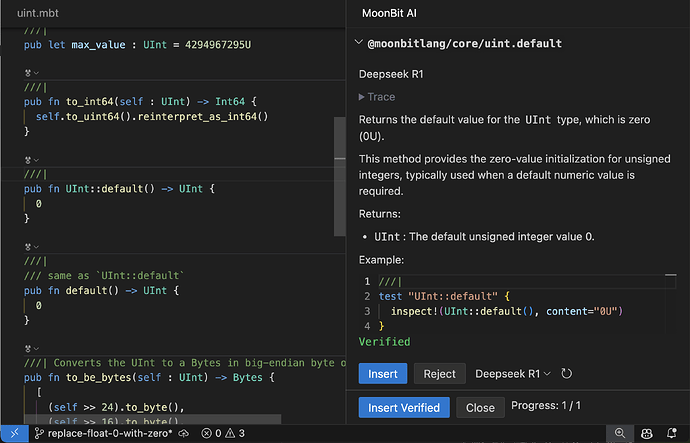
Task: Close the MoonBit AI panel
Action: click(x=480, y=407)
